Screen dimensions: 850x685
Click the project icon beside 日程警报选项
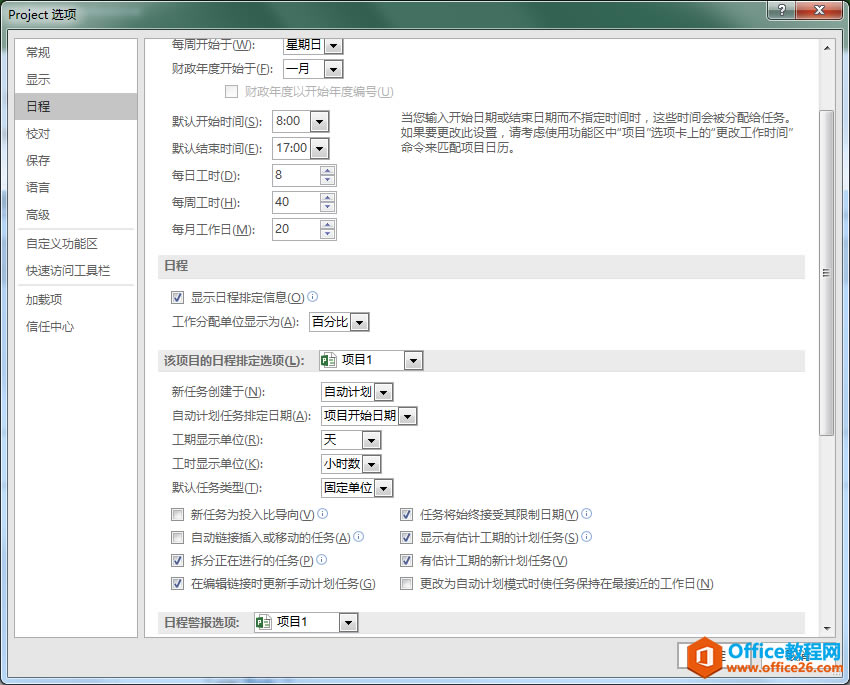pos(266,621)
